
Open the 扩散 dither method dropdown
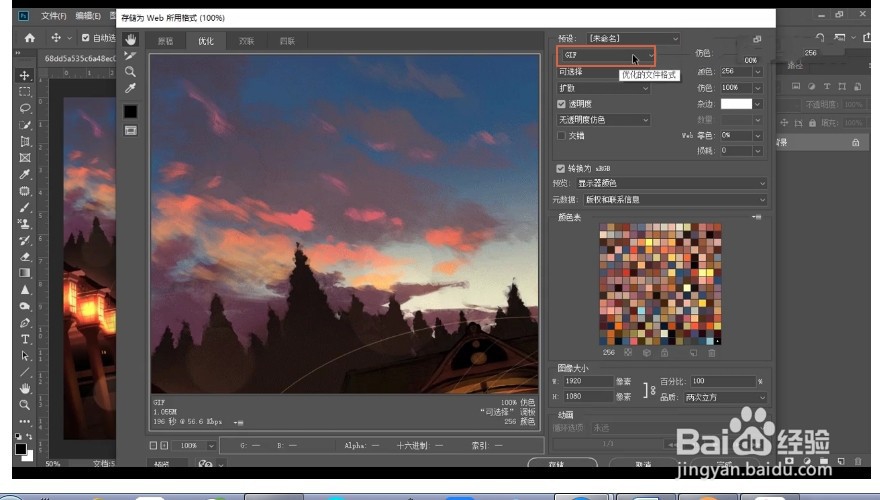pos(603,88)
